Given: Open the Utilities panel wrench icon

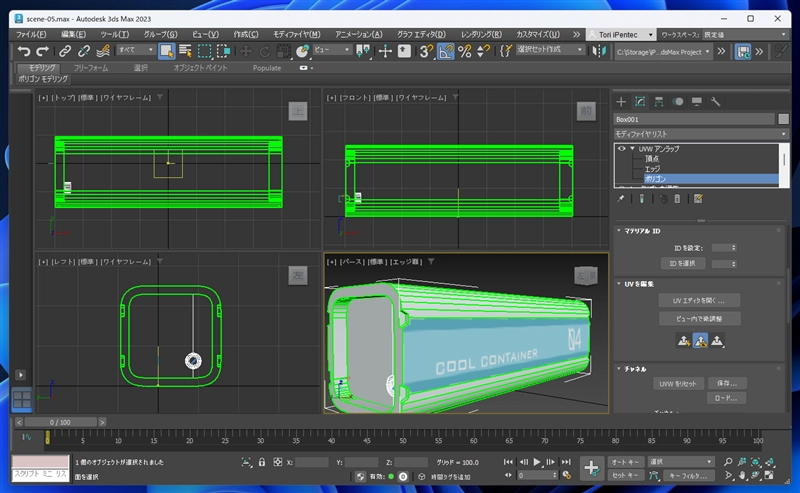Looking at the screenshot, I should (716, 101).
